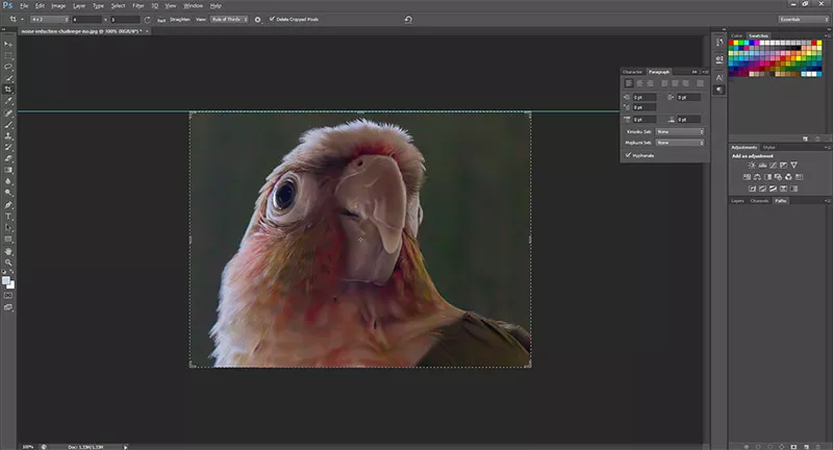Open the crop options gear menu

coord(258,20)
